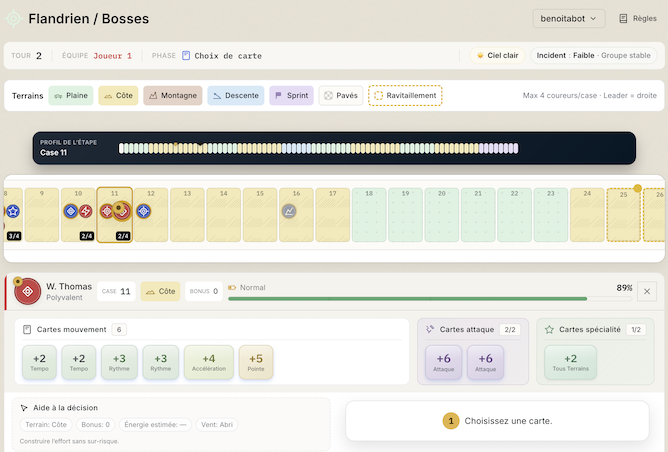Click the Sprint flag chip
Image resolution: width=668 pixels, height=452 pixels.
click(291, 96)
